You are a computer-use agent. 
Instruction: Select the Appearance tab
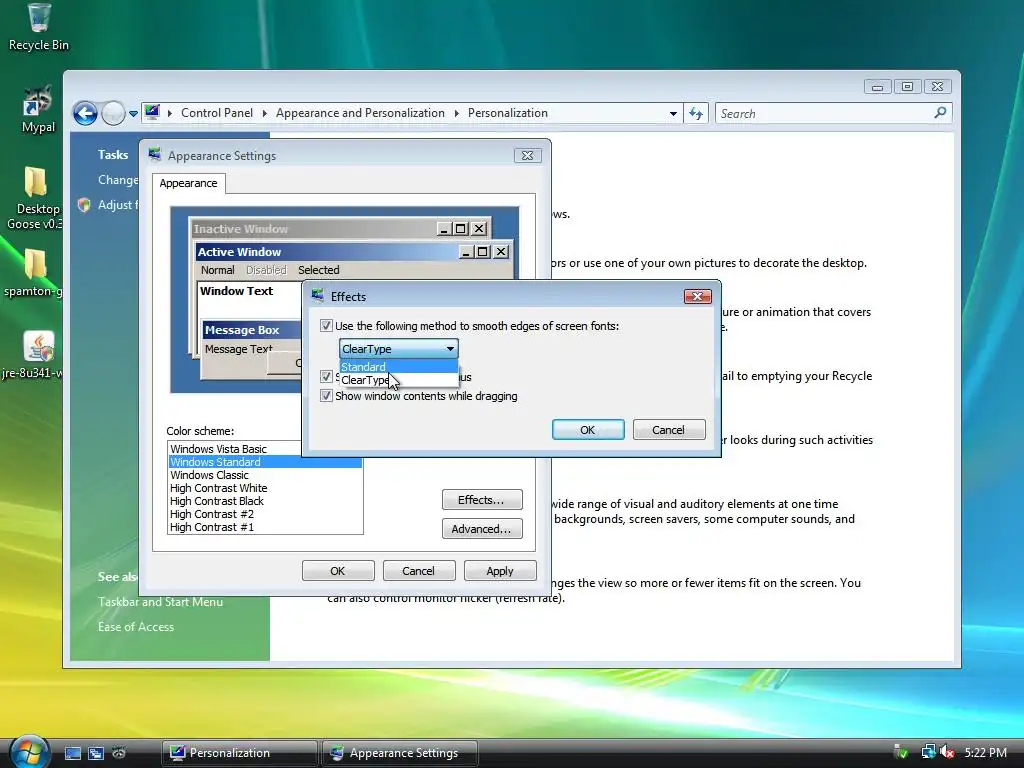pyautogui.click(x=189, y=183)
